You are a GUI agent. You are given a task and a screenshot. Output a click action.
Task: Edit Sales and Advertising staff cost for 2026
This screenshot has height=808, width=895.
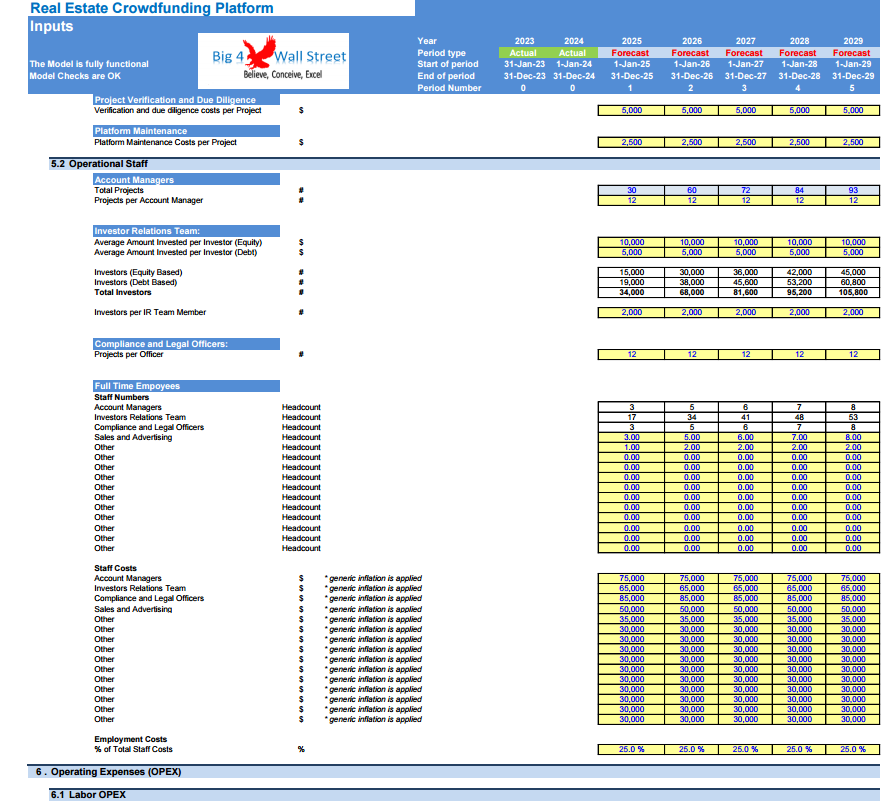(691, 609)
